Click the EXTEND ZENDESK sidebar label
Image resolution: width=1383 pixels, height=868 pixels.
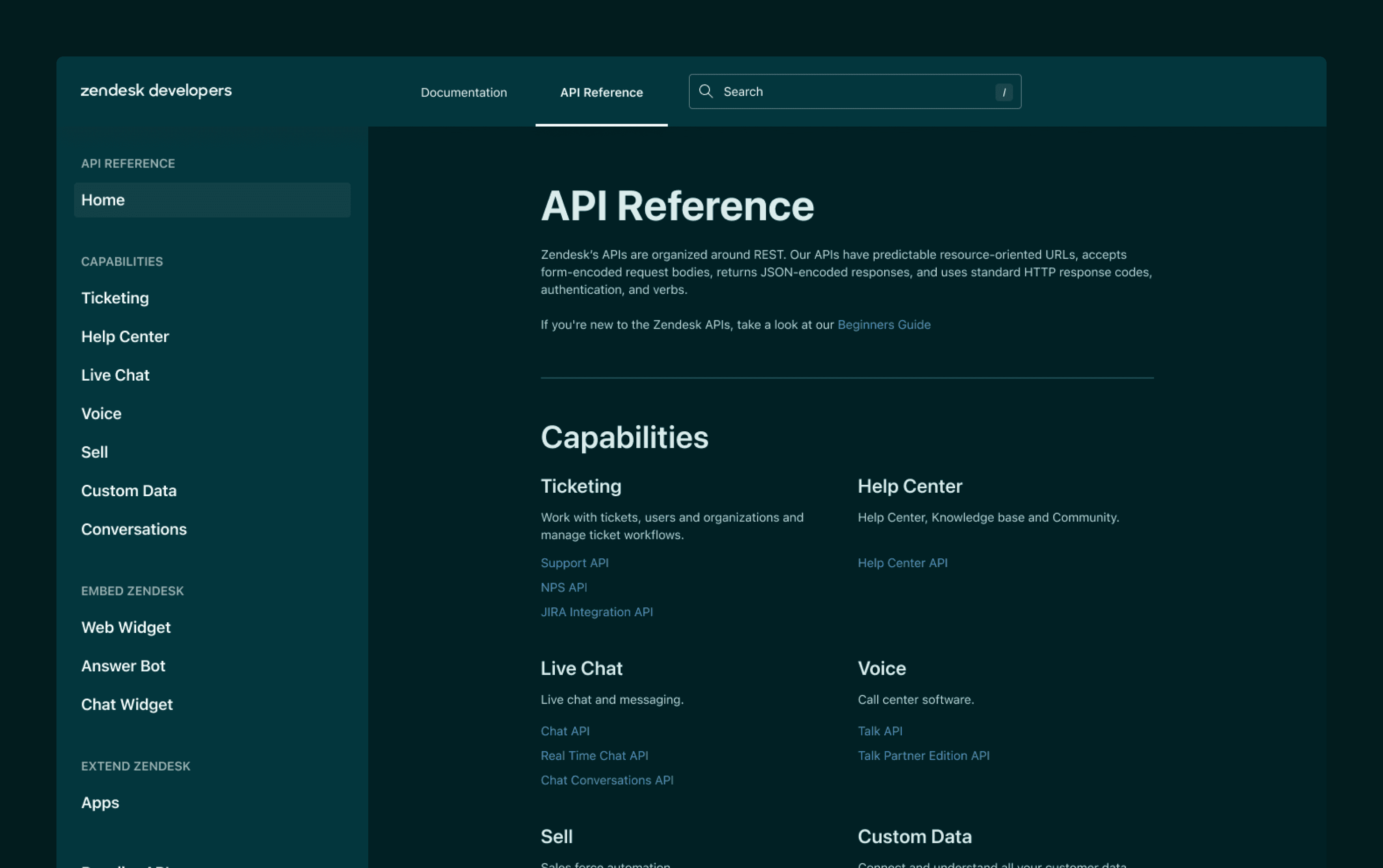click(135, 766)
